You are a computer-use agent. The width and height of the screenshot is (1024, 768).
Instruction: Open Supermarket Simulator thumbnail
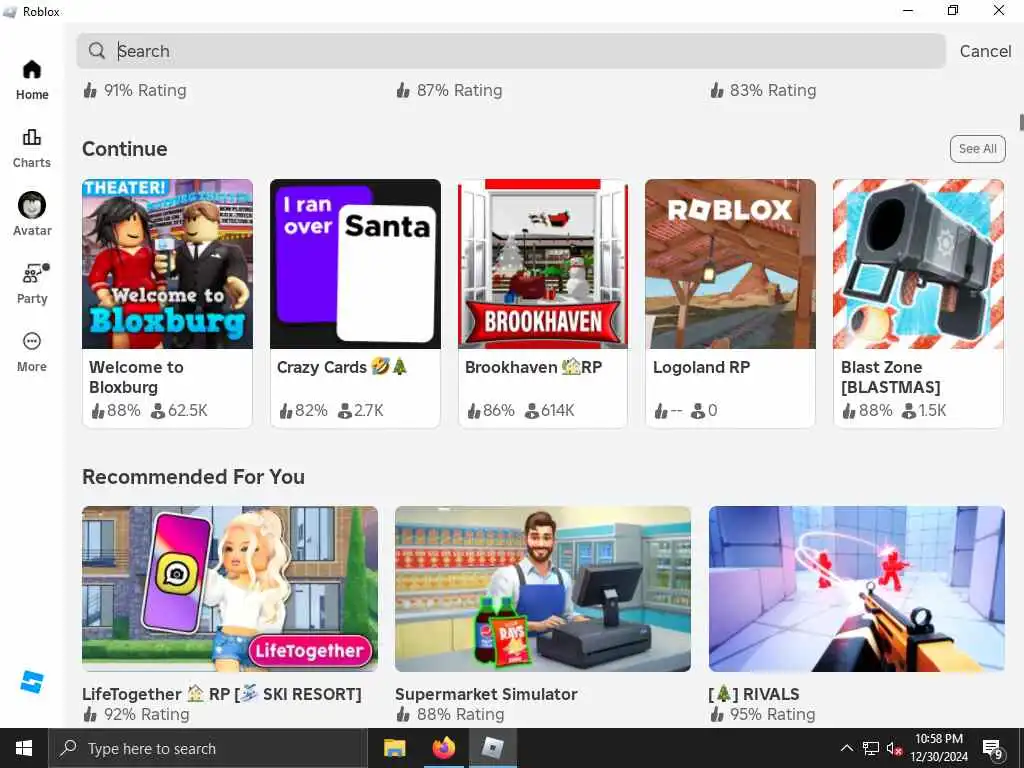tap(543, 588)
